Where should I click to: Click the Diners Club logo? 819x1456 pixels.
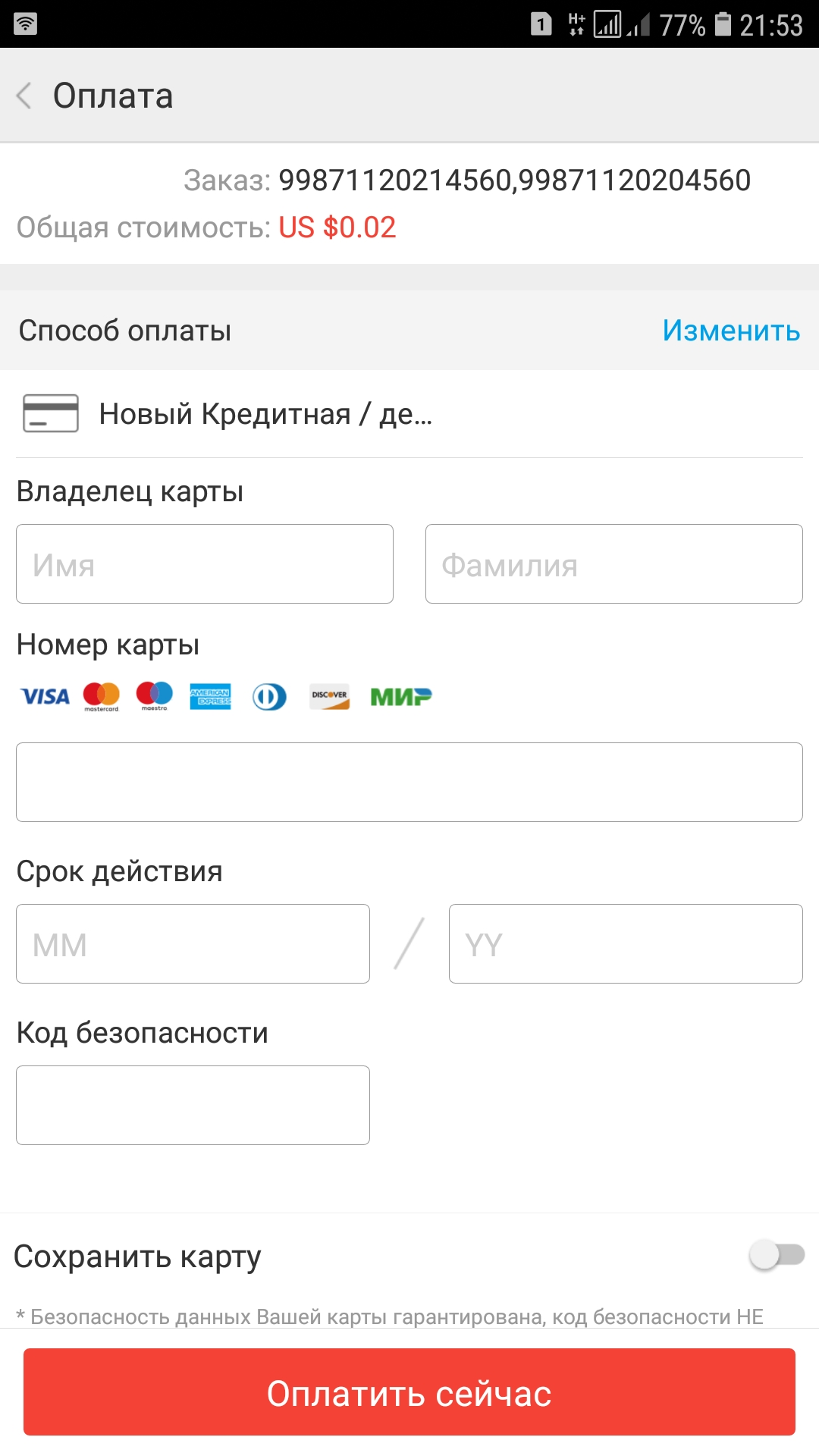[269, 696]
